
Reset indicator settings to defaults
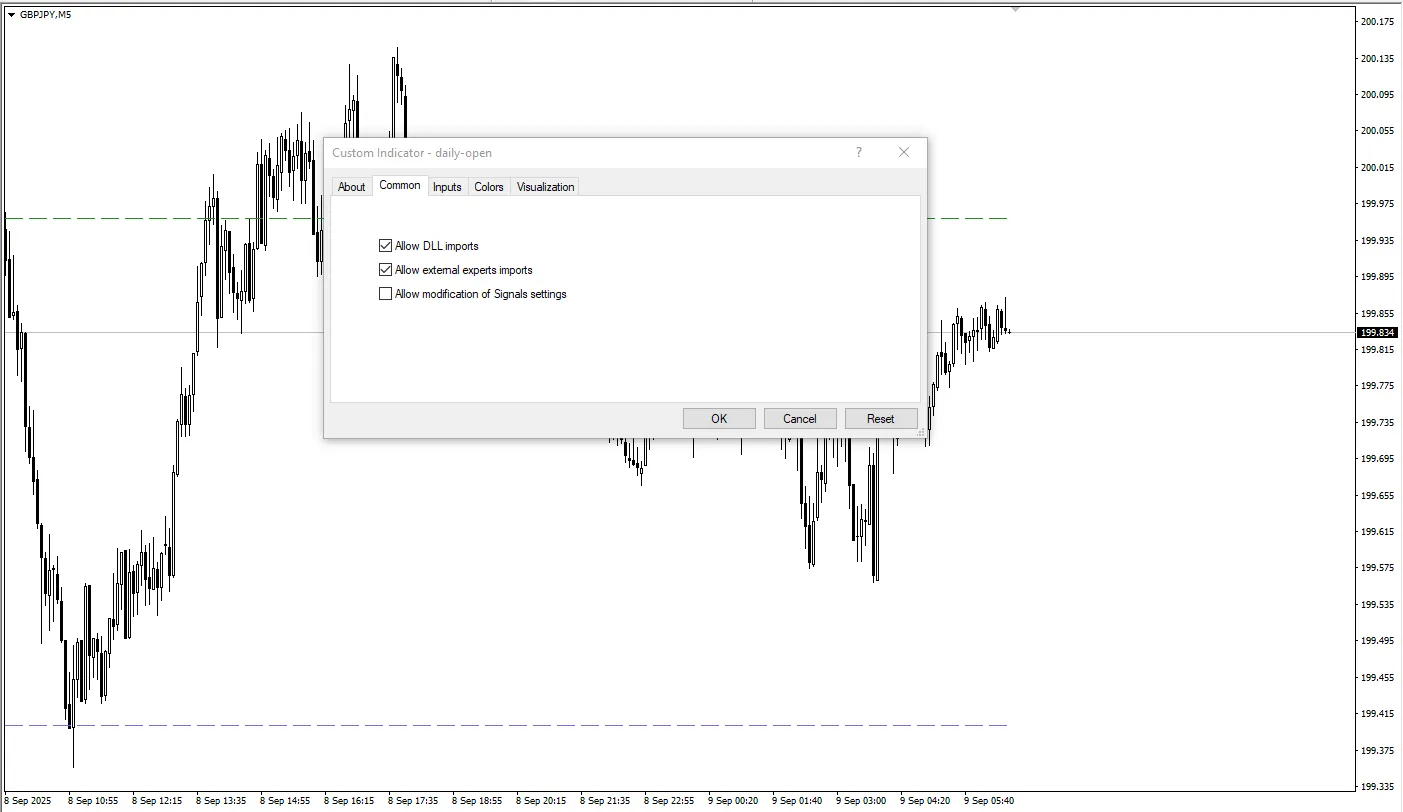(x=881, y=419)
